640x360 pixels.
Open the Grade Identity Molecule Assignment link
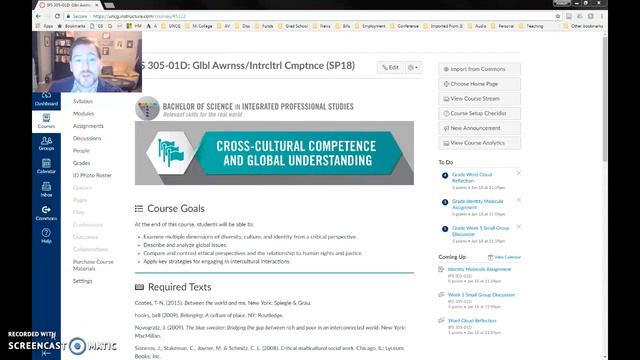coord(478,204)
